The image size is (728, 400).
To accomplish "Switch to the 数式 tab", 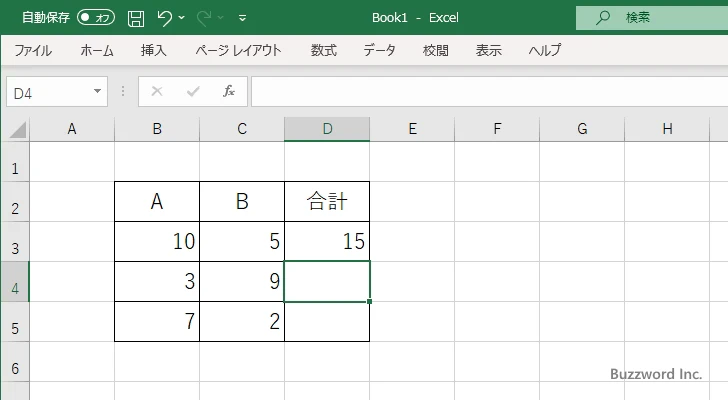I will 324,50.
